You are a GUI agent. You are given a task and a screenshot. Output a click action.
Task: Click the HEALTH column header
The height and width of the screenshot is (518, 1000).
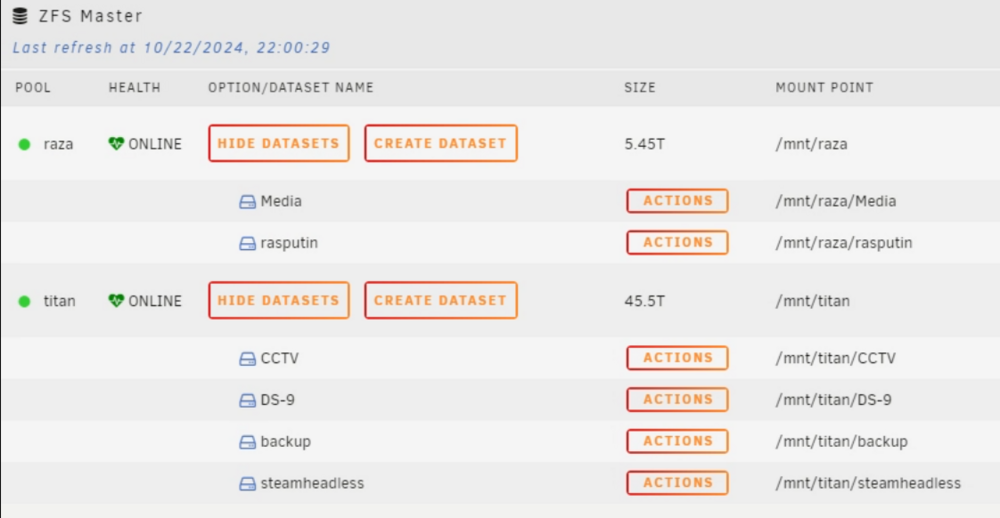(135, 87)
